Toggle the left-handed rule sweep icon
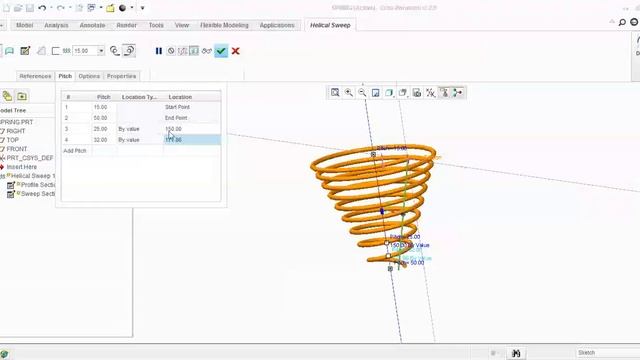The width and height of the screenshot is (640, 360). tap(115, 51)
